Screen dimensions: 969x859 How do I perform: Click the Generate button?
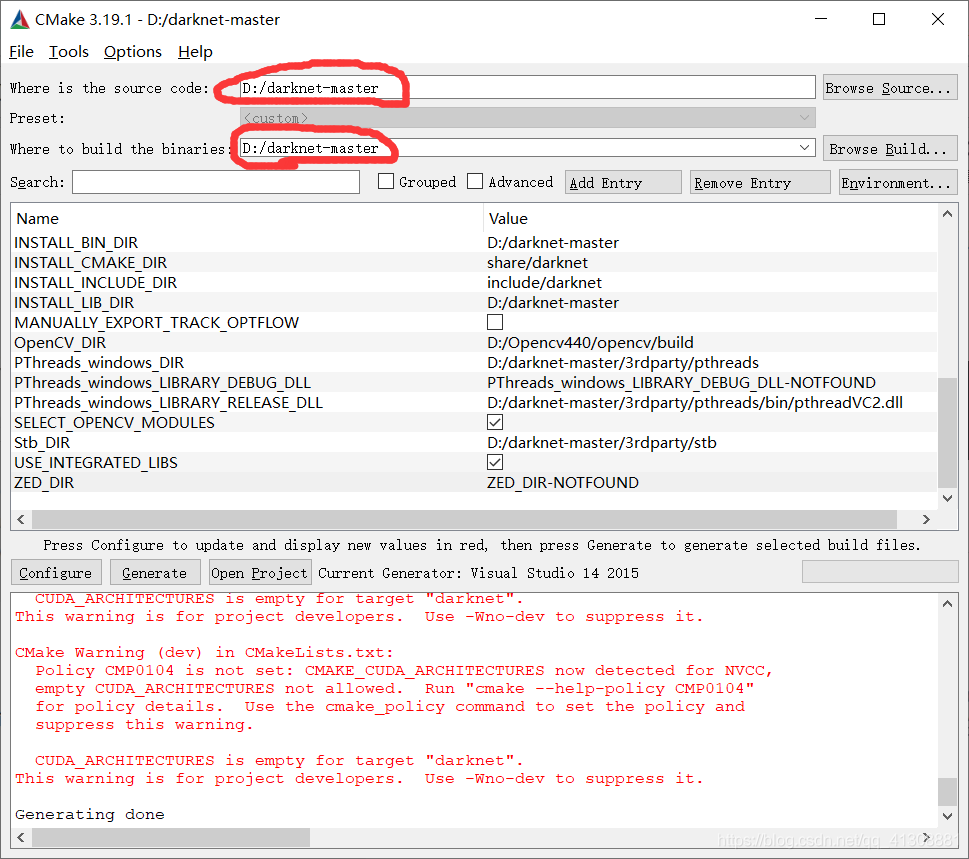coord(154,573)
